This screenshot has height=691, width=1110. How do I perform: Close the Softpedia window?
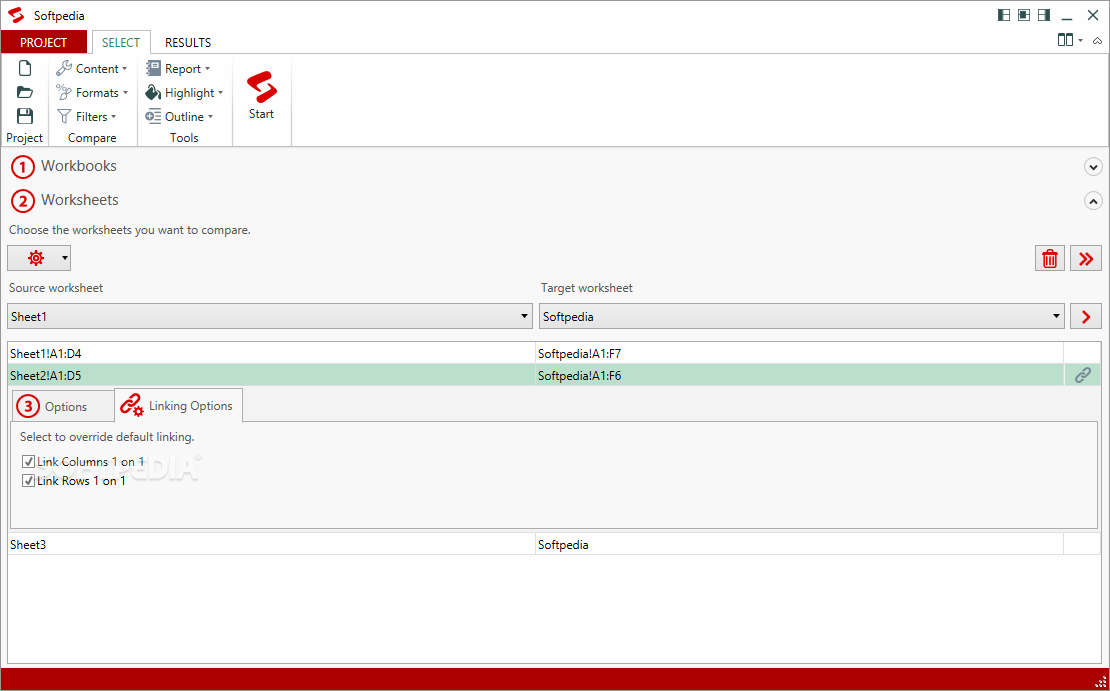pos(1092,15)
